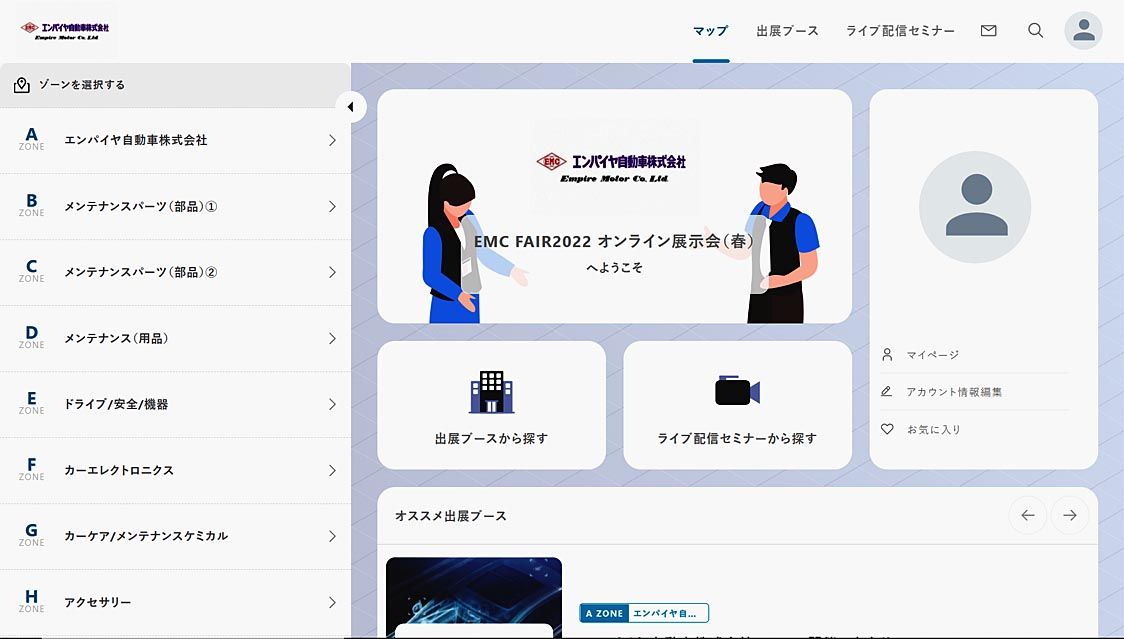Open the ライブ配信セミナー tab
Screen dimensions: 1124x639
pyautogui.click(x=900, y=31)
